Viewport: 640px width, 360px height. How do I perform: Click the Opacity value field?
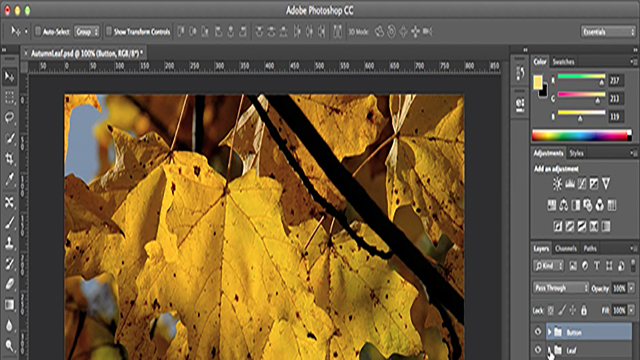click(x=619, y=288)
